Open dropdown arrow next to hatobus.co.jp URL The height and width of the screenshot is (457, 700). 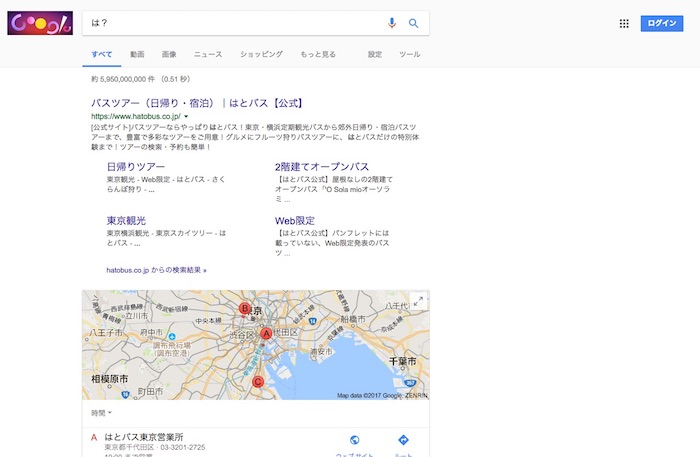tap(186, 117)
